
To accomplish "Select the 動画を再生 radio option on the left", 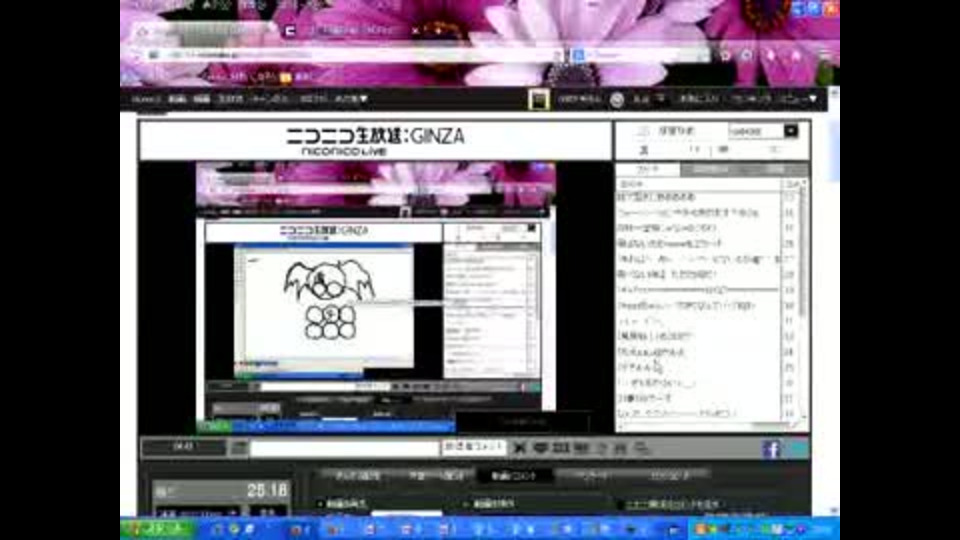I will pyautogui.click(x=342, y=504).
